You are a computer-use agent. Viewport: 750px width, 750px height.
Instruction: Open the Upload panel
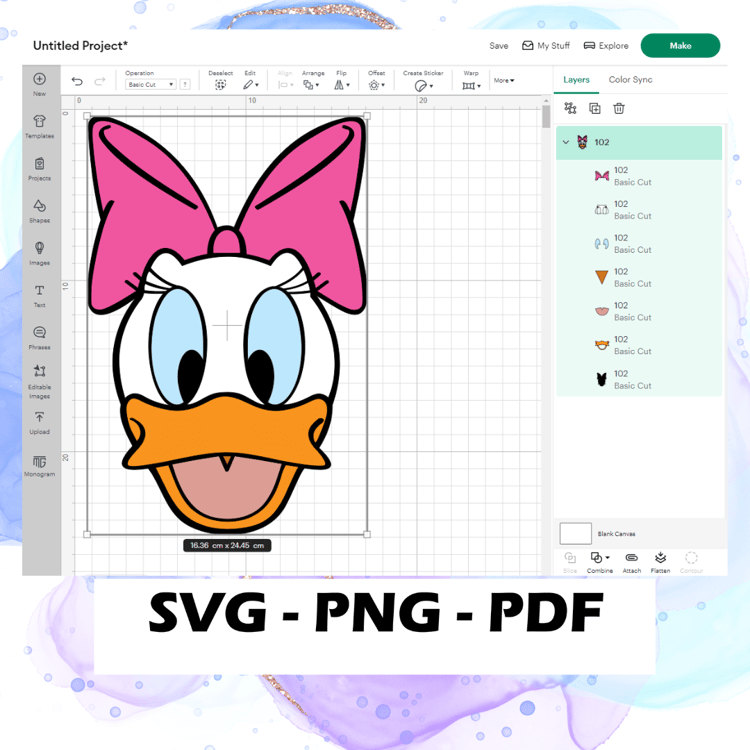coord(39,423)
